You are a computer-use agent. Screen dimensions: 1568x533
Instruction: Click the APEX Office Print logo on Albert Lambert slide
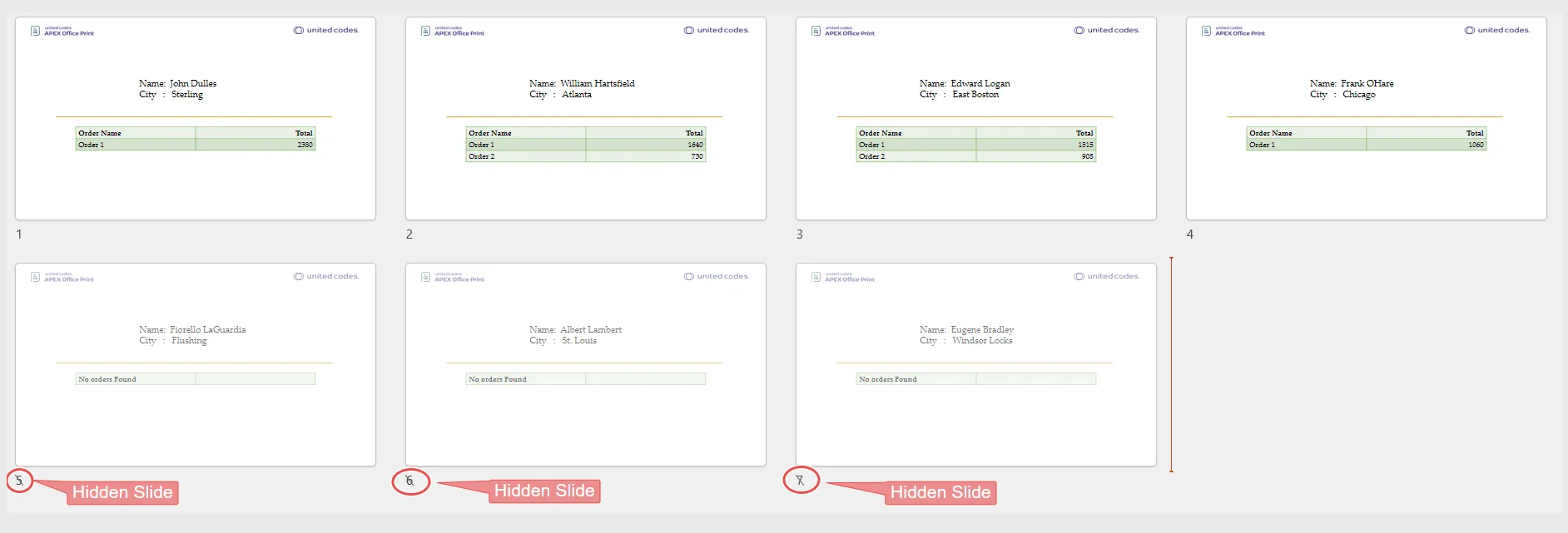pyautogui.click(x=453, y=277)
